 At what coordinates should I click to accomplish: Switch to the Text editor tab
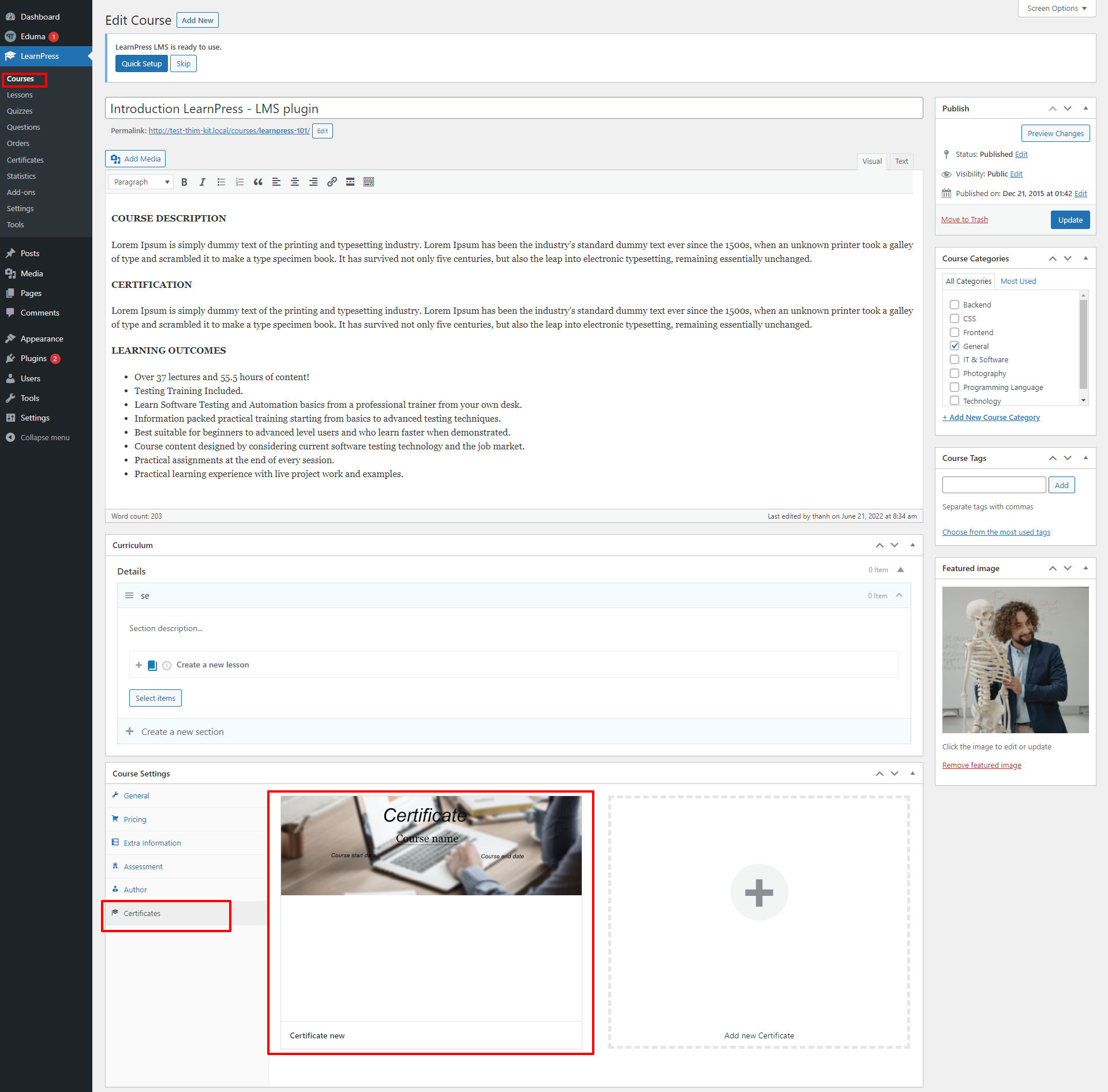pyautogui.click(x=901, y=162)
